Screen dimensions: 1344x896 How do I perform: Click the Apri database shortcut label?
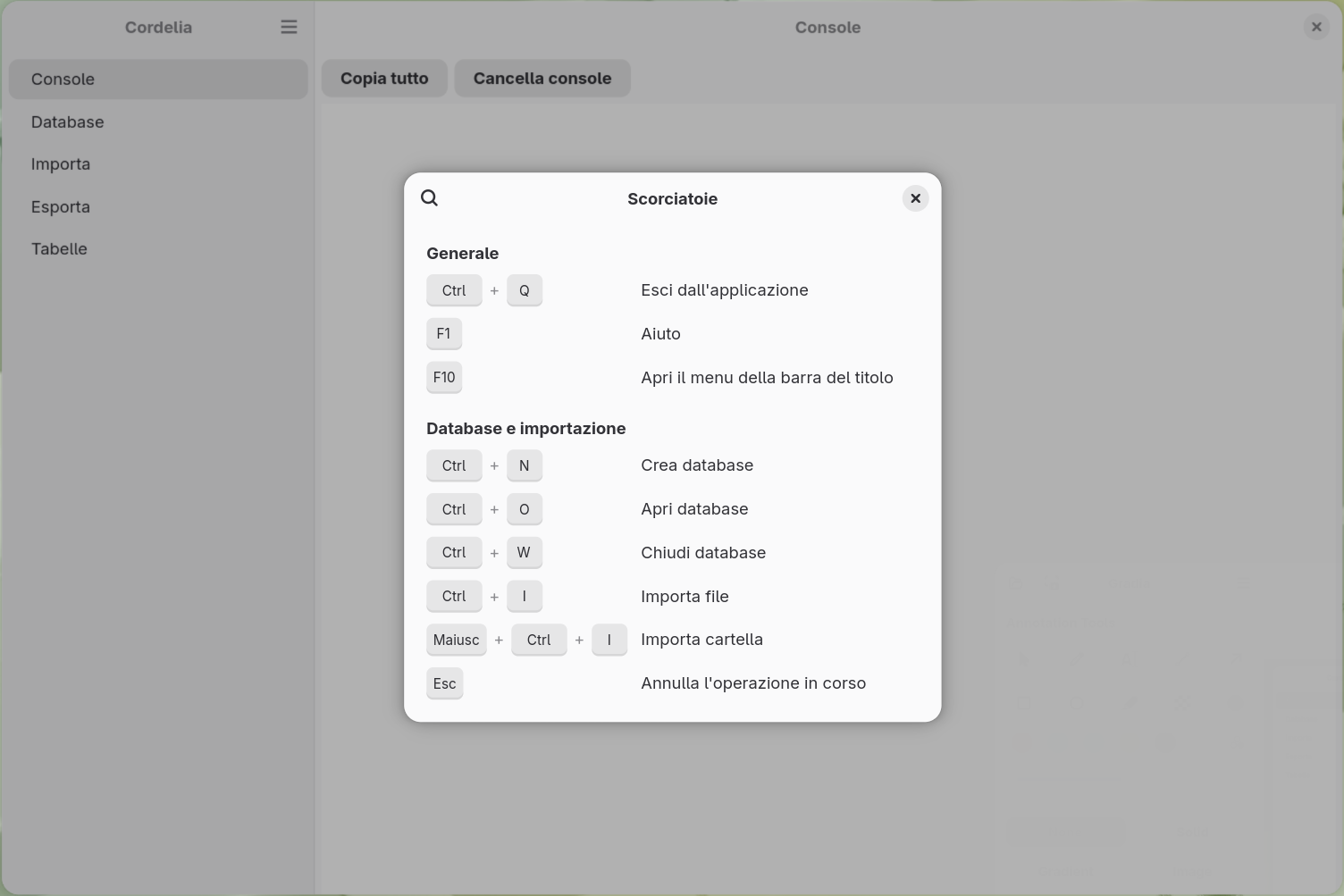694,508
